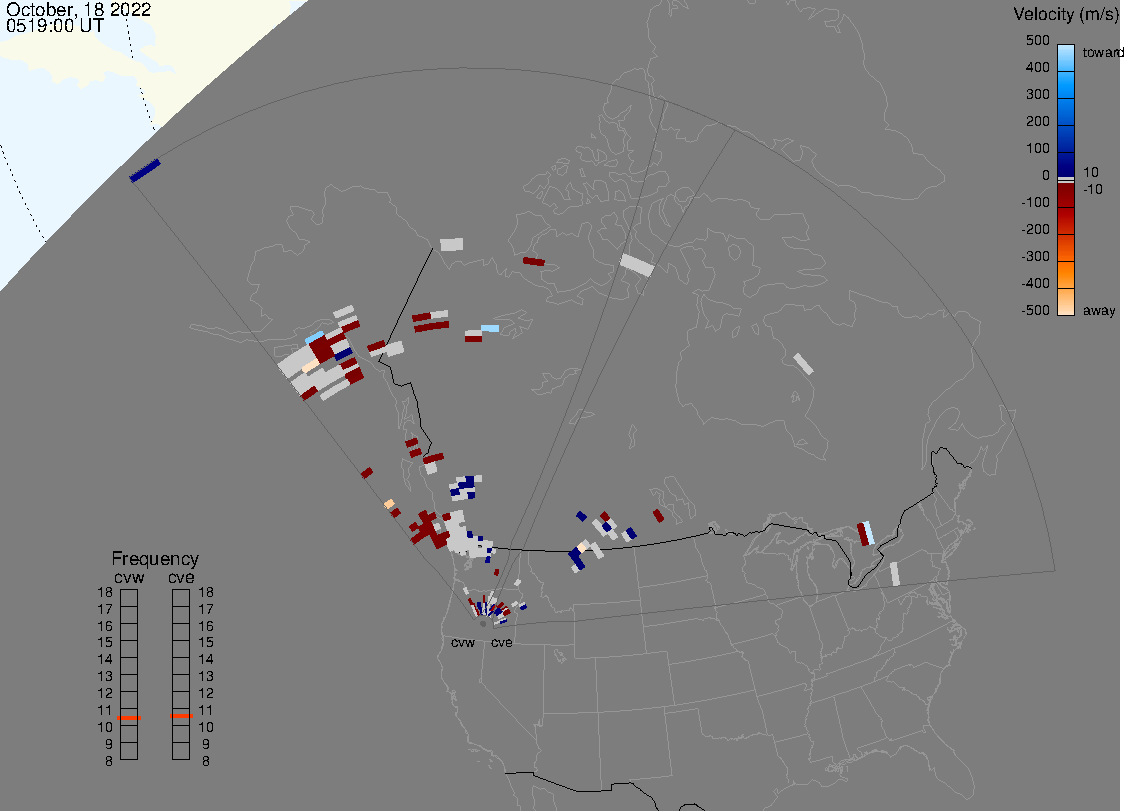Pick the orange segment between -400 and -300
Image resolution: width=1124 pixels, height=811 pixels.
coord(1066,275)
